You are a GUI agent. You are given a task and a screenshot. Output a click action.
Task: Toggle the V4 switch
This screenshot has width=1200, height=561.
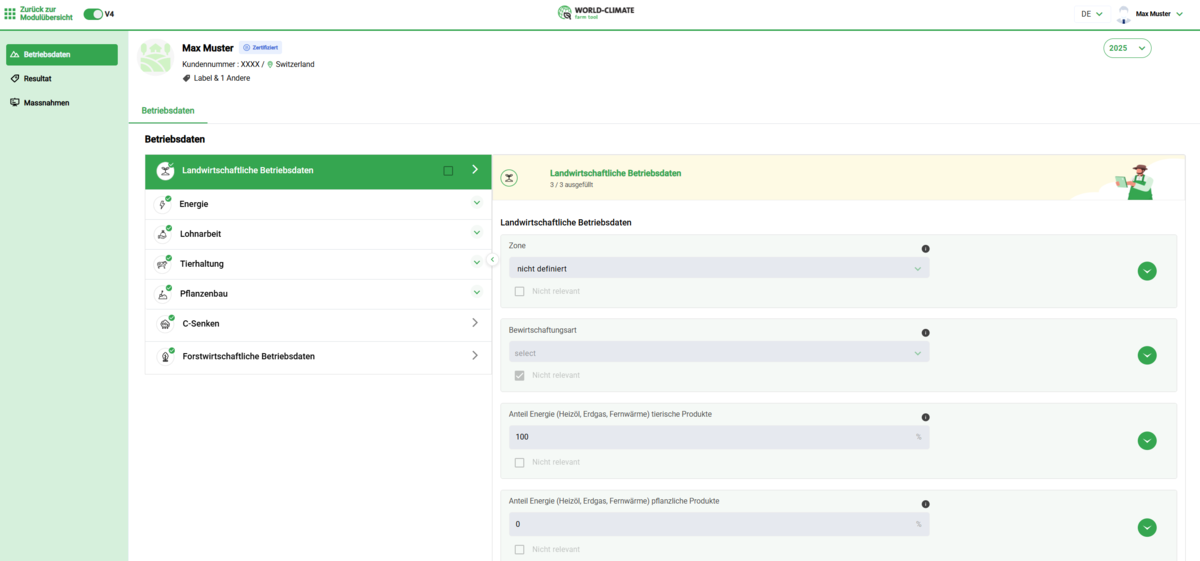[93, 14]
